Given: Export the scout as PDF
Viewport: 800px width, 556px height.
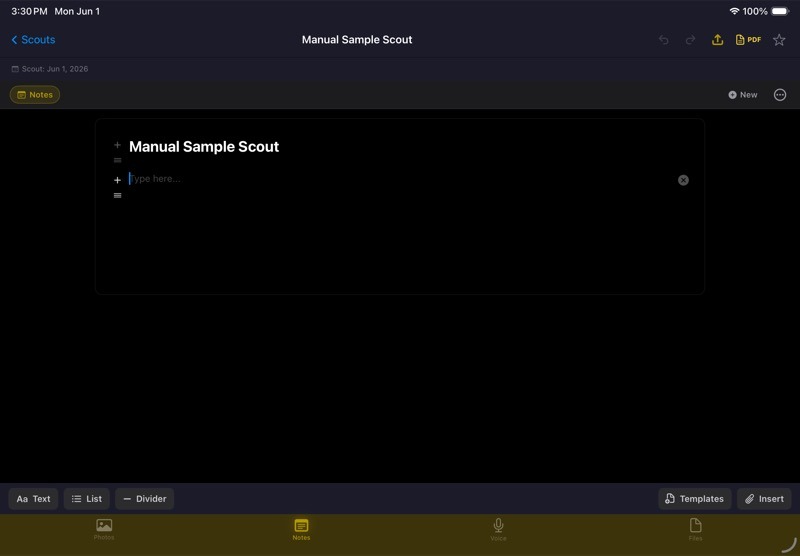Looking at the screenshot, I should click(748, 40).
